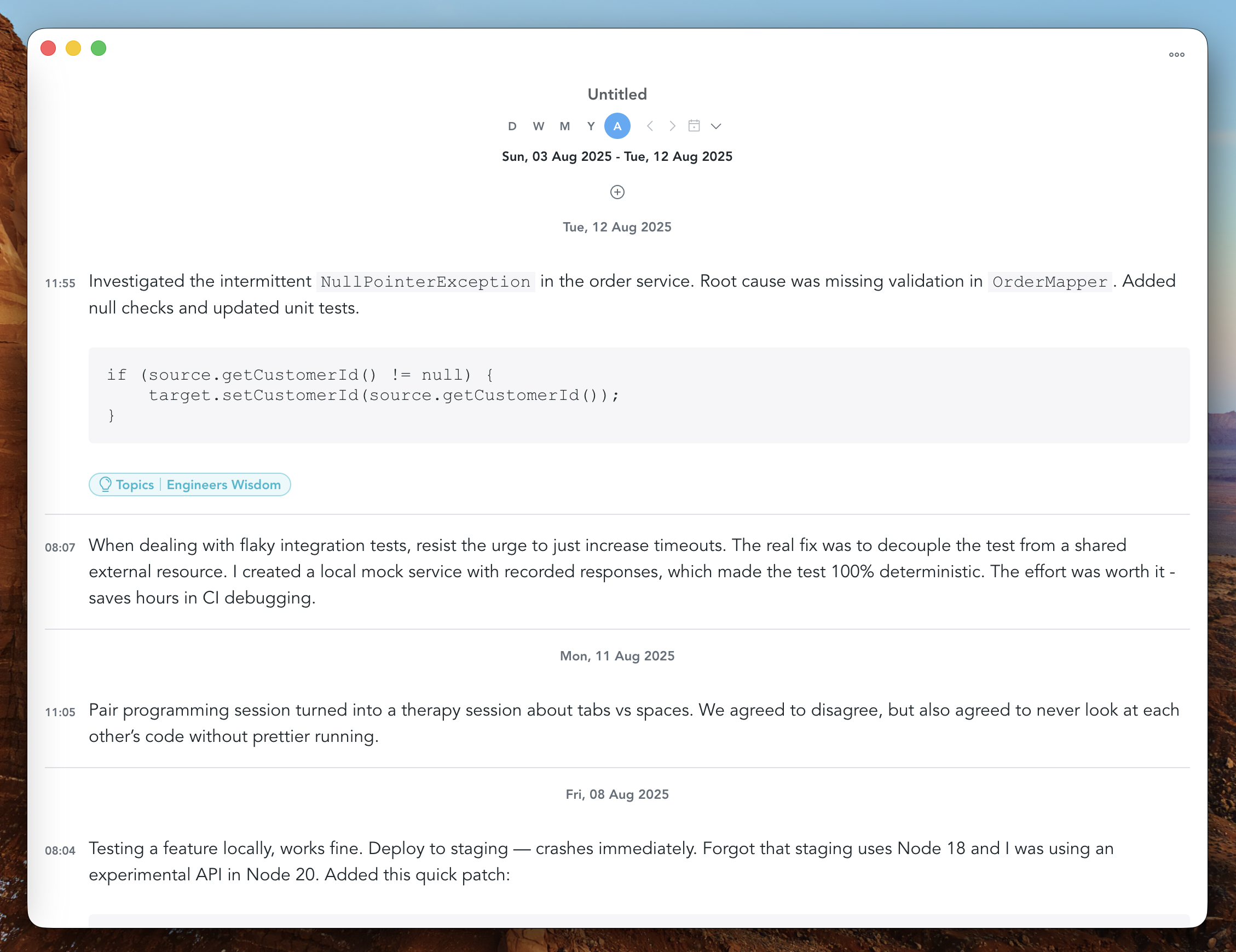Switch to Day view (D)
The width and height of the screenshot is (1236, 952).
[x=512, y=126]
